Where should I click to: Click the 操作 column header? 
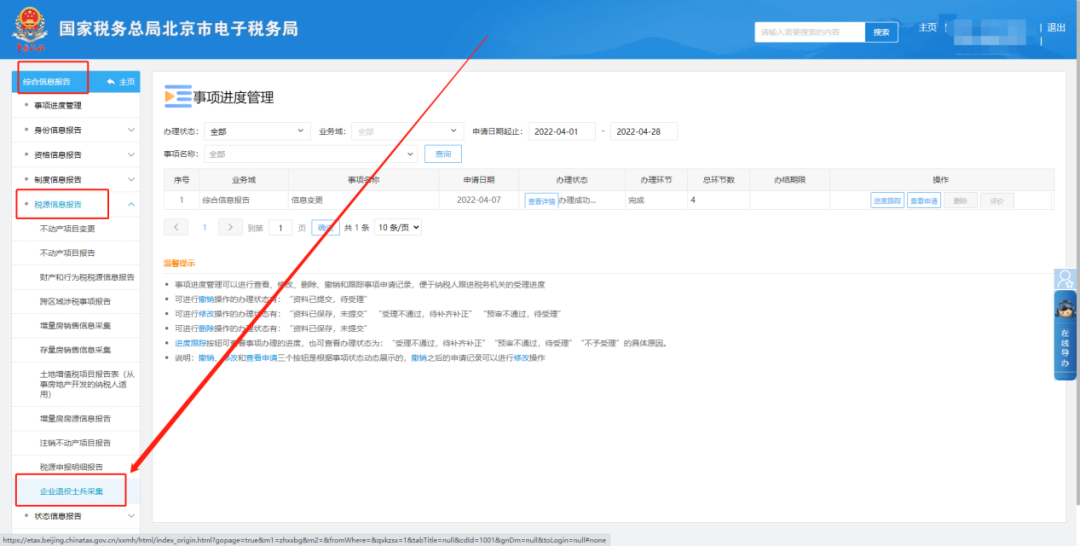click(941, 180)
